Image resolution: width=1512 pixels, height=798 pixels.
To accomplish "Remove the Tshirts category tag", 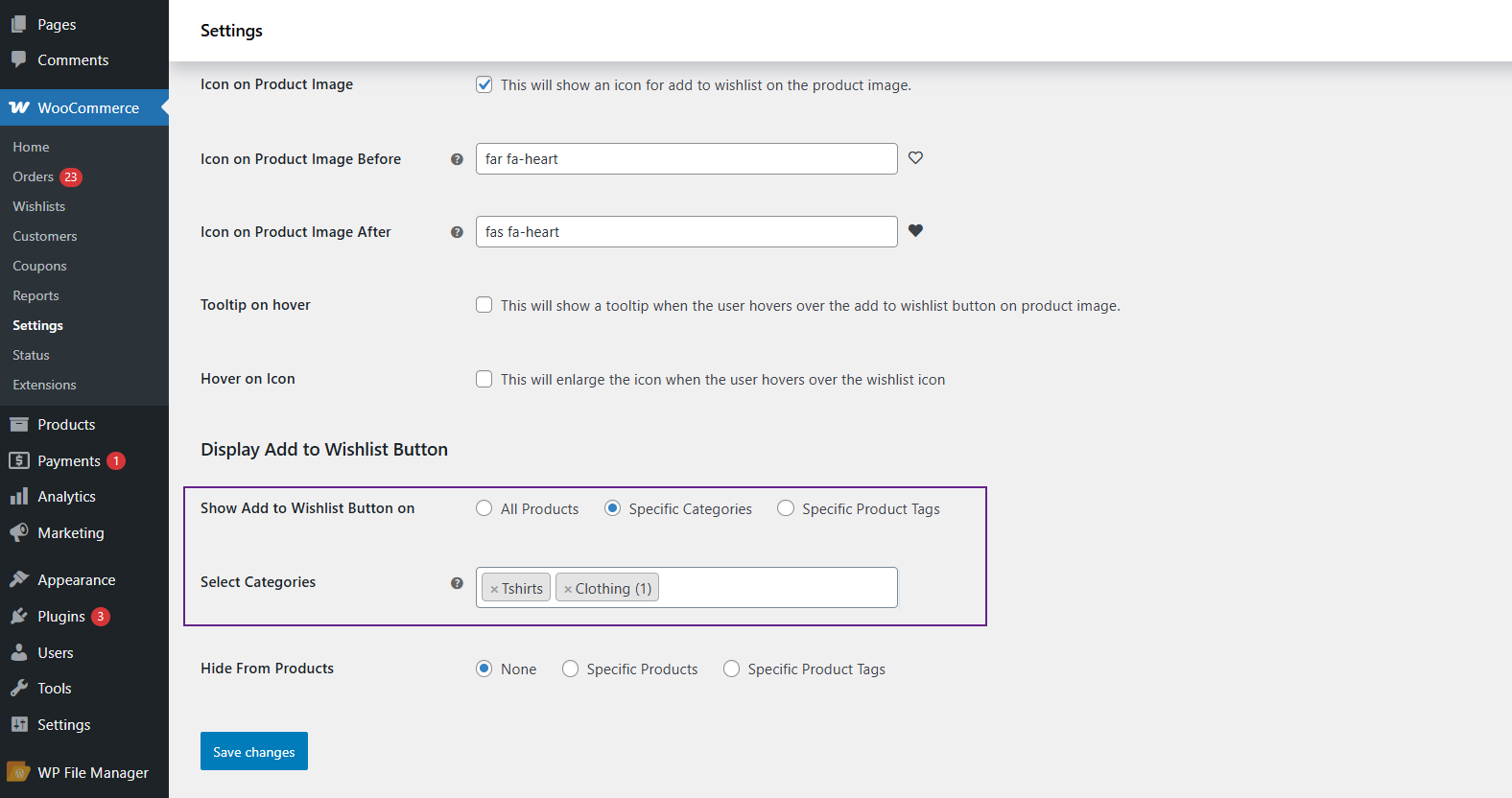I will 494,589.
